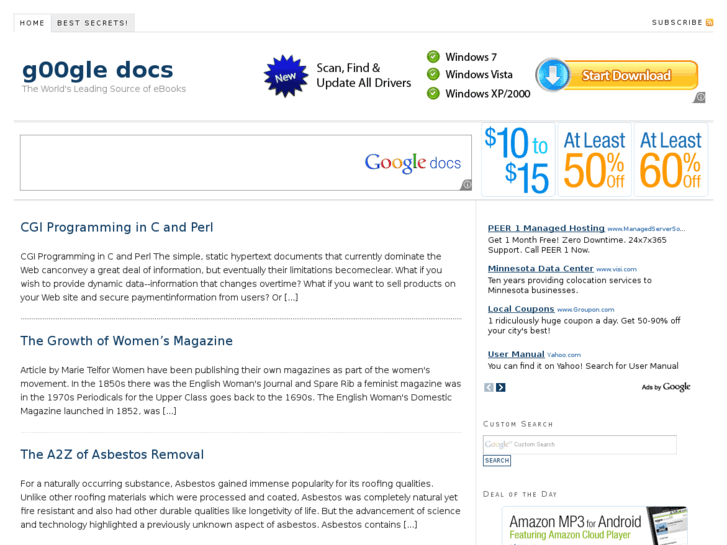Click the green check beside Windows XP/2000
The image size is (727, 545).
coord(433,93)
